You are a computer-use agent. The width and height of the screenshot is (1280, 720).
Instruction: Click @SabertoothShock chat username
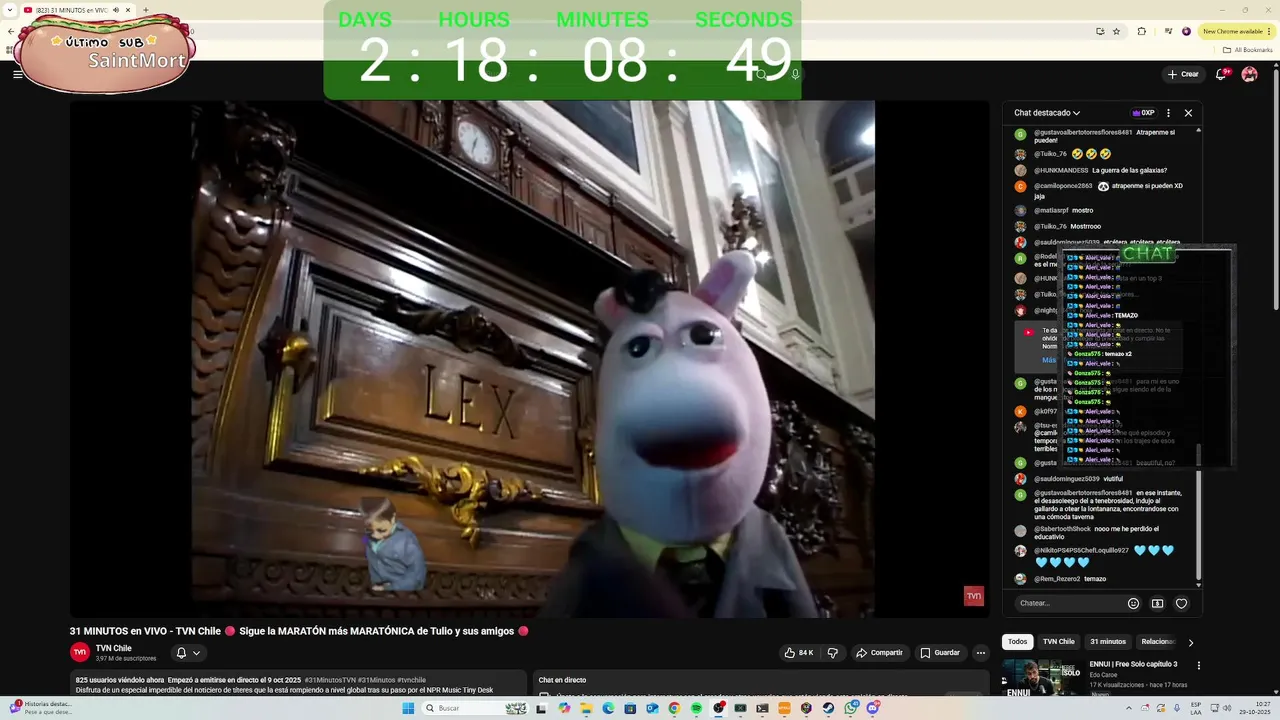[1062, 529]
